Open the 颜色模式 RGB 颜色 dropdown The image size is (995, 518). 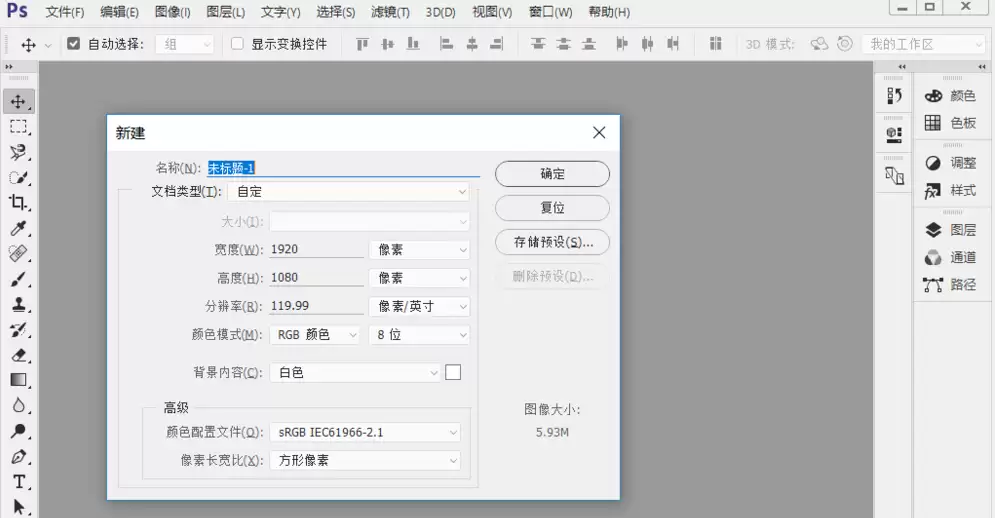(315, 335)
